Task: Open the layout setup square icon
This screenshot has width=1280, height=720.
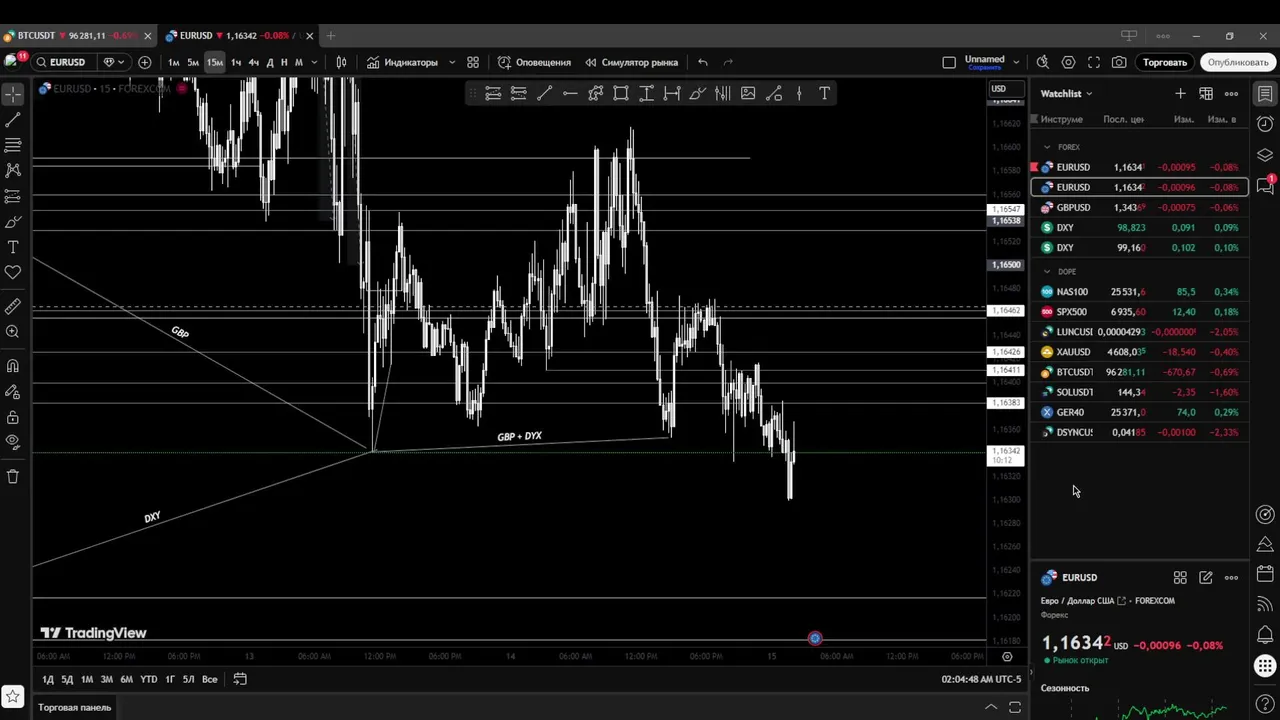Action: (949, 62)
